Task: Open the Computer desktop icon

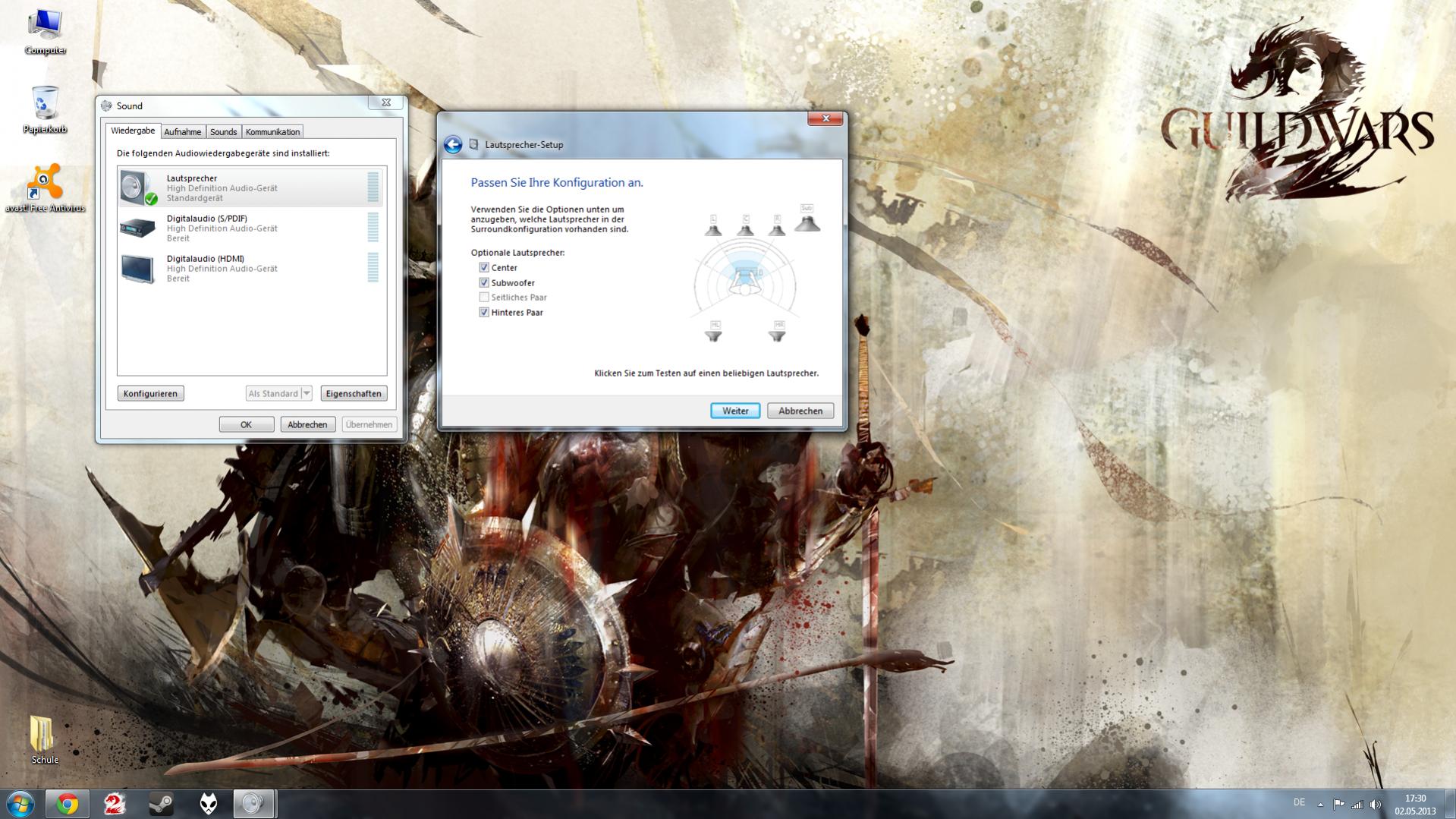Action: click(x=46, y=32)
